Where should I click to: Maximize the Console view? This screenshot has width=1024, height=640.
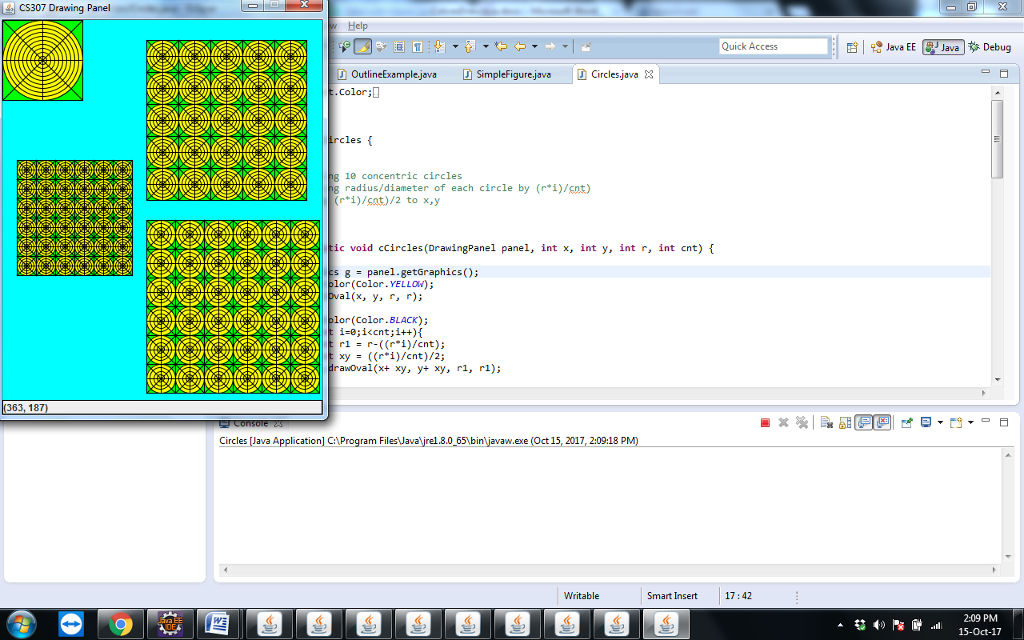pos(1004,423)
